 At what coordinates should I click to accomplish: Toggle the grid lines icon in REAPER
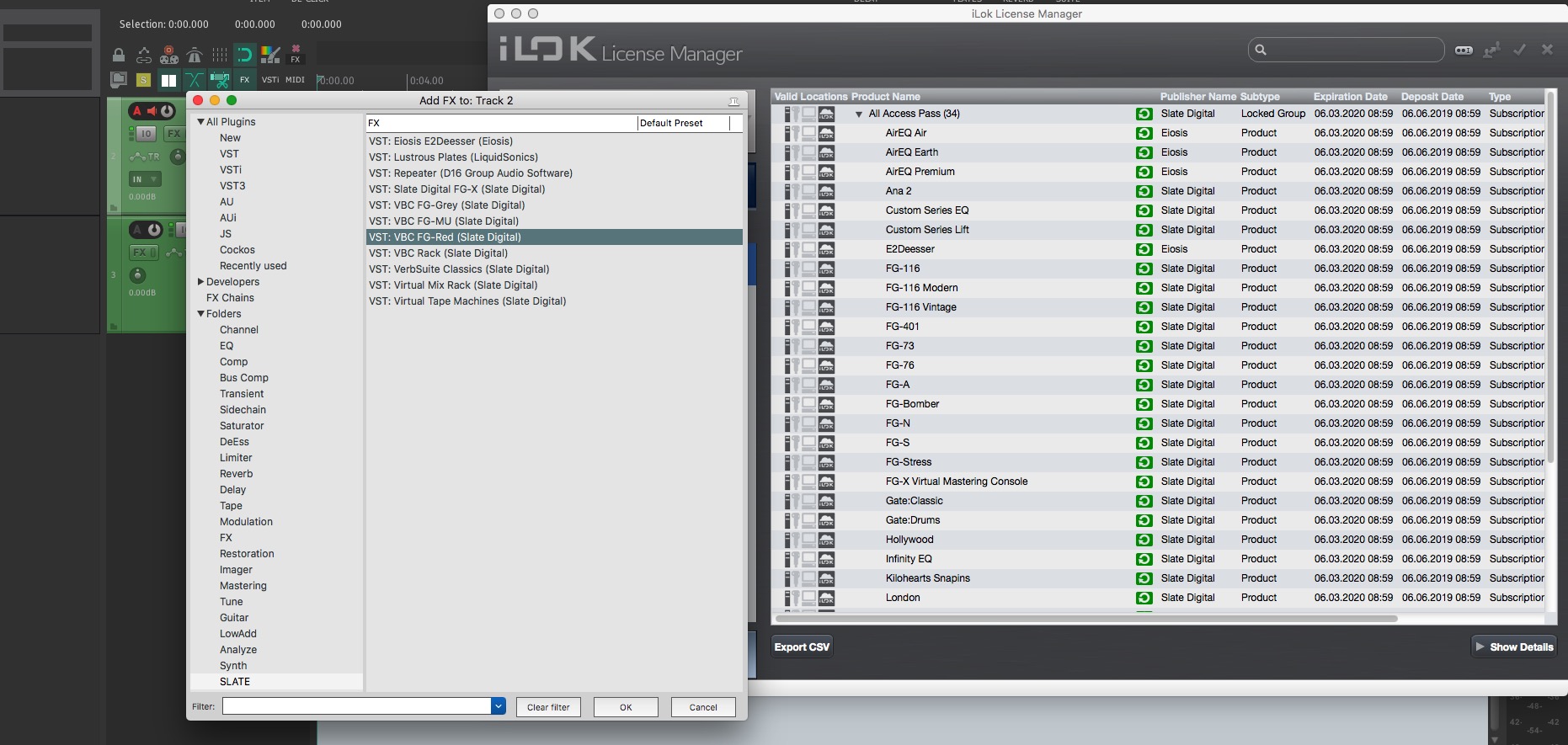[x=220, y=56]
